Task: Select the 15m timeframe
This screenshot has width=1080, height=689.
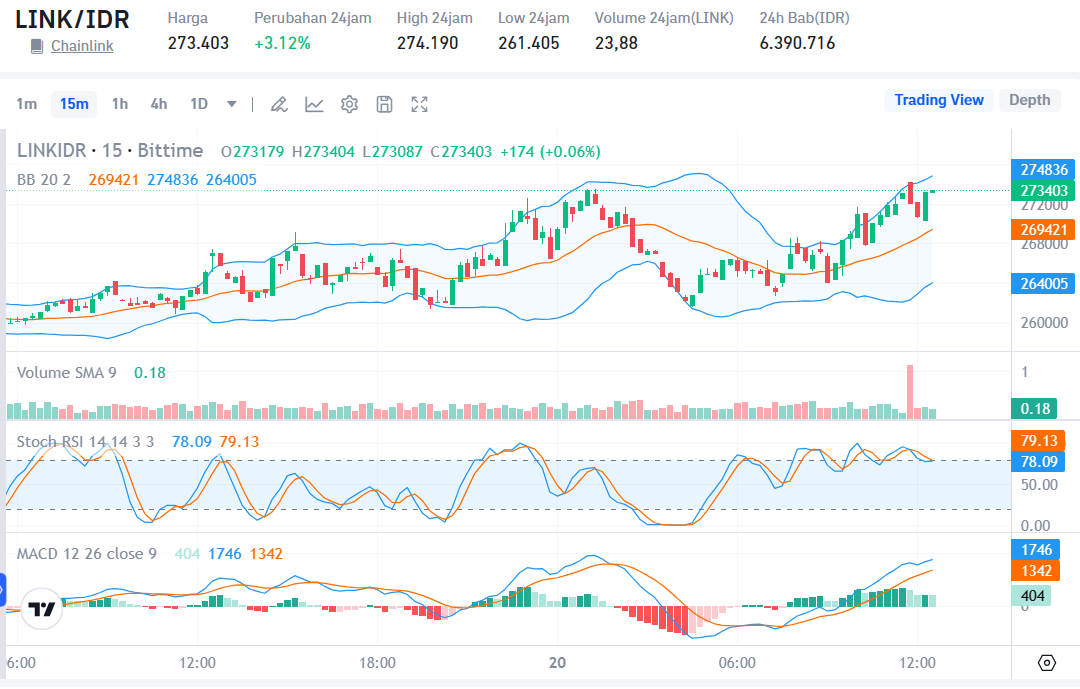Action: 74,104
